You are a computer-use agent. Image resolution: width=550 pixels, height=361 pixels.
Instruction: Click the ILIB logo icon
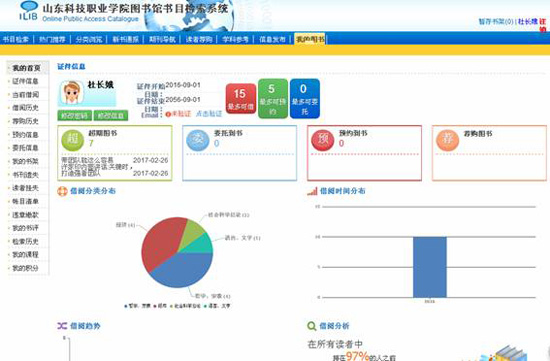coord(28,11)
